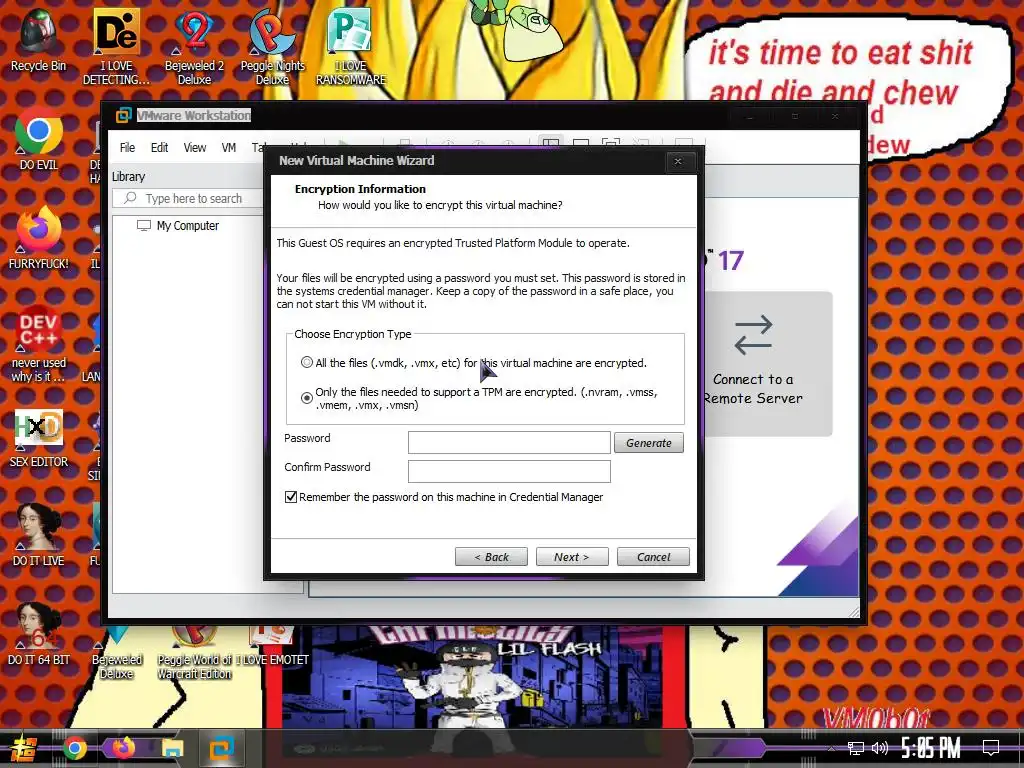This screenshot has height=768, width=1024.
Task: Open the Recycle Bin desktop icon
Action: pos(38,39)
